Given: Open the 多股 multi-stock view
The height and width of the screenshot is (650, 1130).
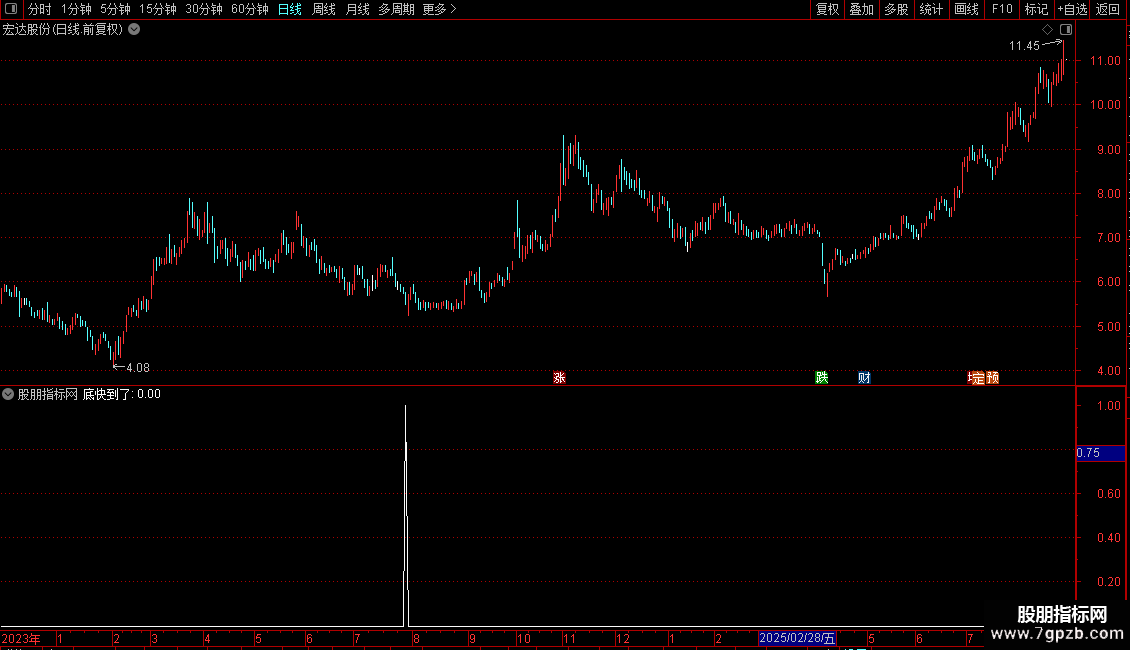Looking at the screenshot, I should [896, 9].
